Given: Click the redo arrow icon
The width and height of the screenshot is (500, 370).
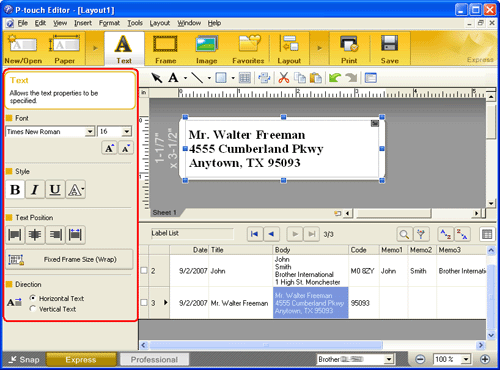Looking at the screenshot, I should coord(351,78).
